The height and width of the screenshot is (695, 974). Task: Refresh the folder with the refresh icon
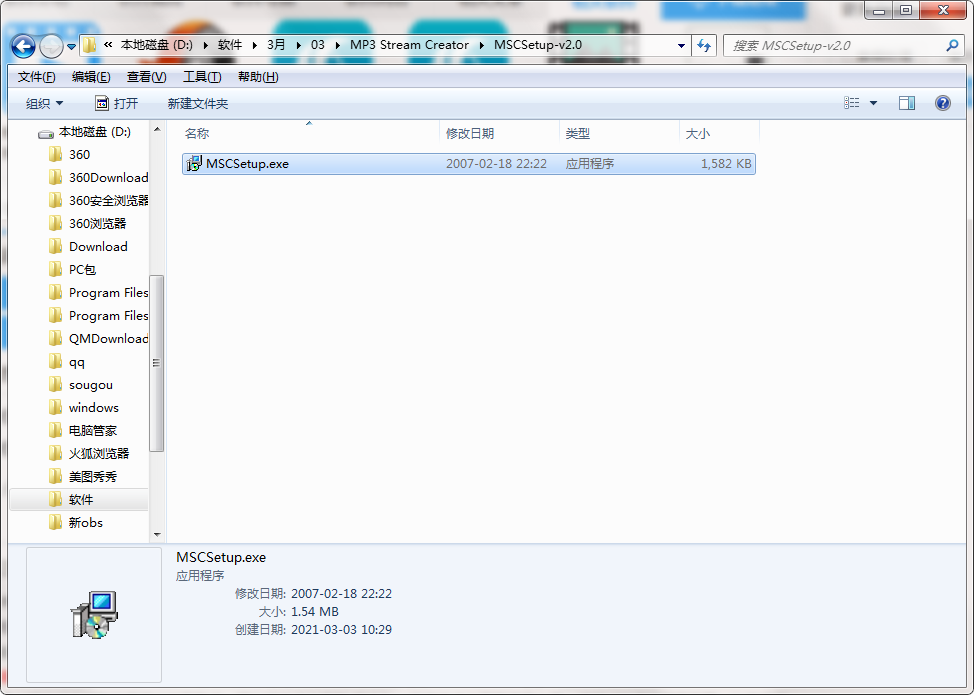click(704, 45)
